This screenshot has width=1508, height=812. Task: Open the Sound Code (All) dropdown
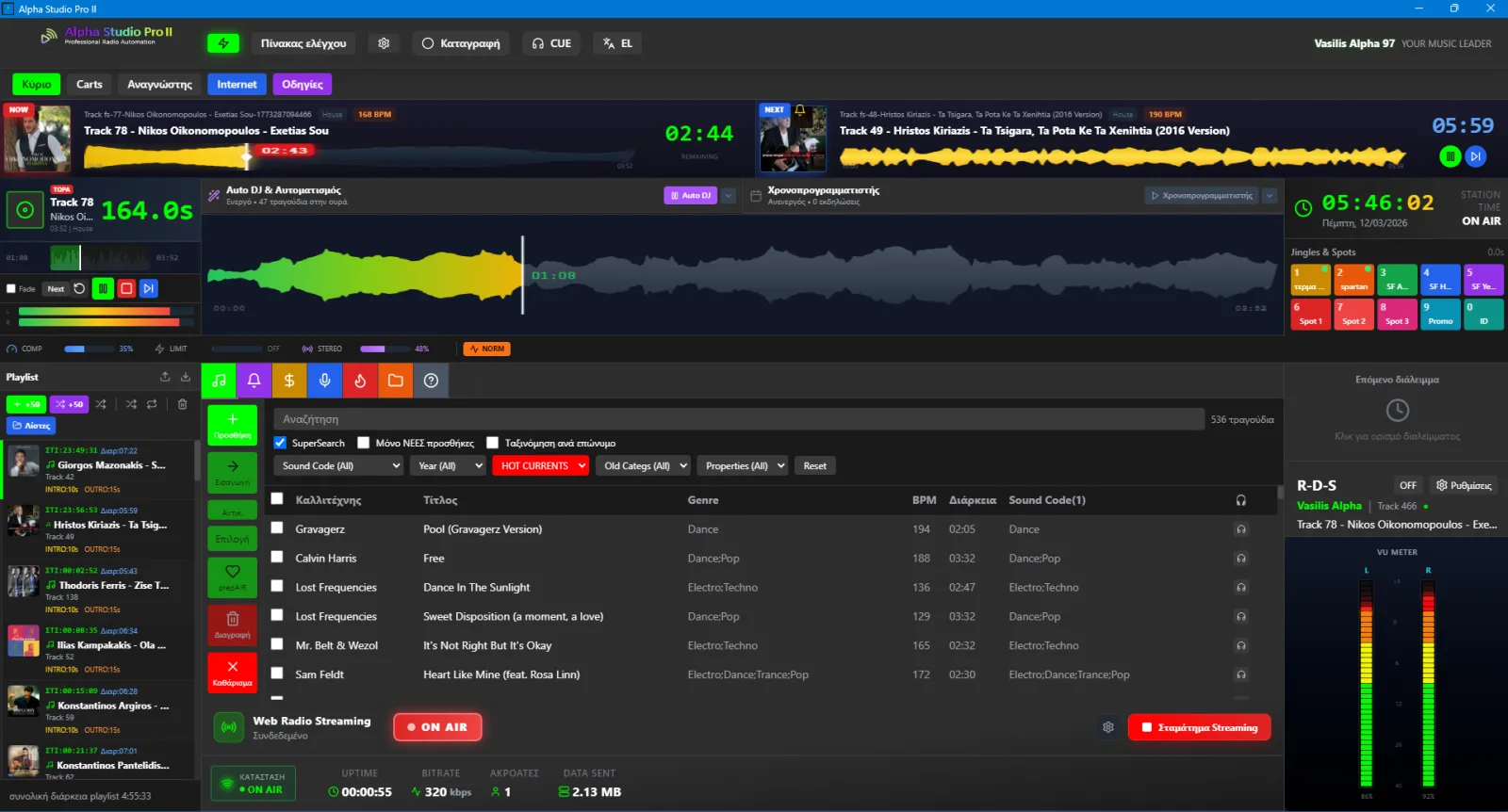pyautogui.click(x=339, y=466)
